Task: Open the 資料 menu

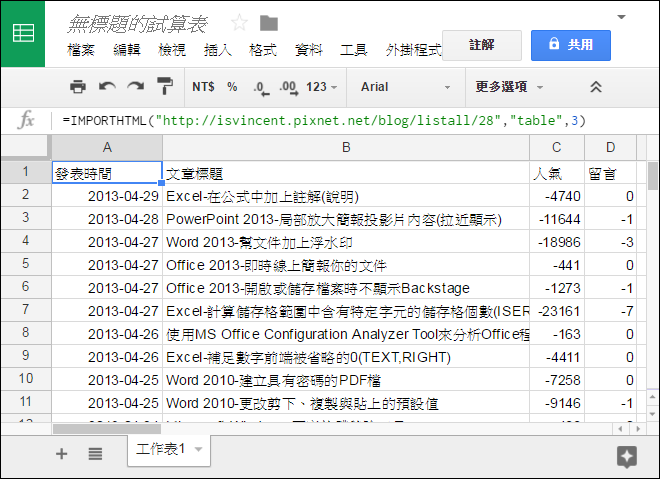Action: pos(309,50)
